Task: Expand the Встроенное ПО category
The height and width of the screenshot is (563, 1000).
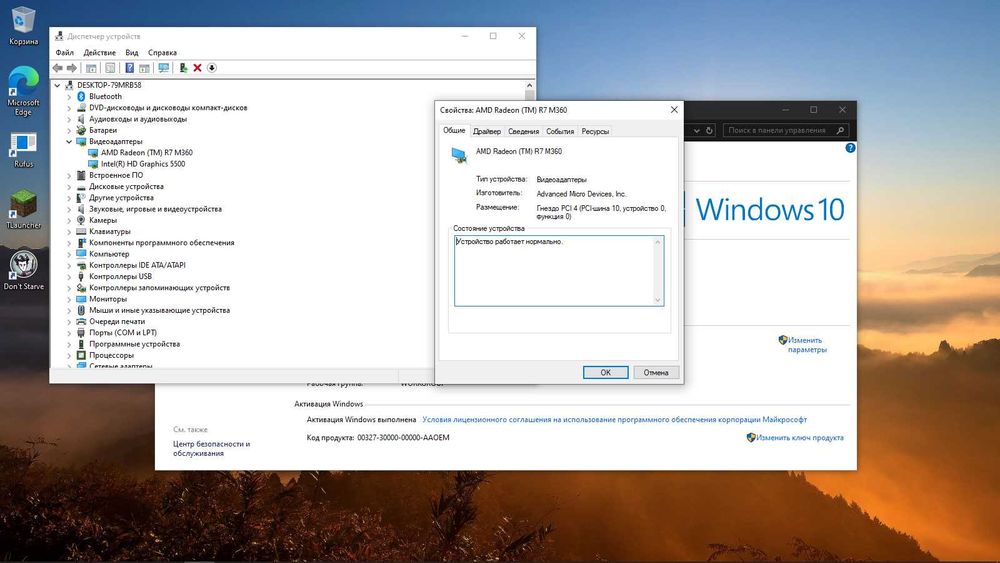Action: (x=69, y=175)
